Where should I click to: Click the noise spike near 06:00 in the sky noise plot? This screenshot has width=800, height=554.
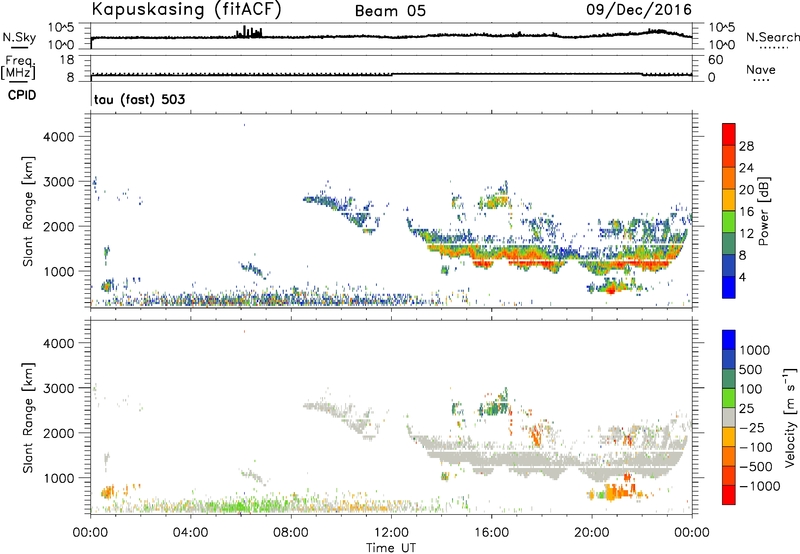pyautogui.click(x=248, y=32)
